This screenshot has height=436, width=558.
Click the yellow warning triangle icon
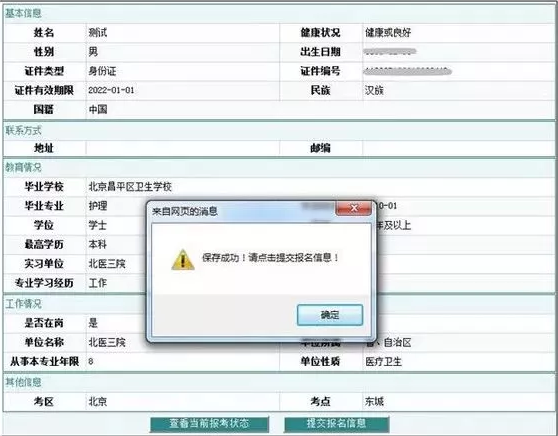(x=183, y=260)
